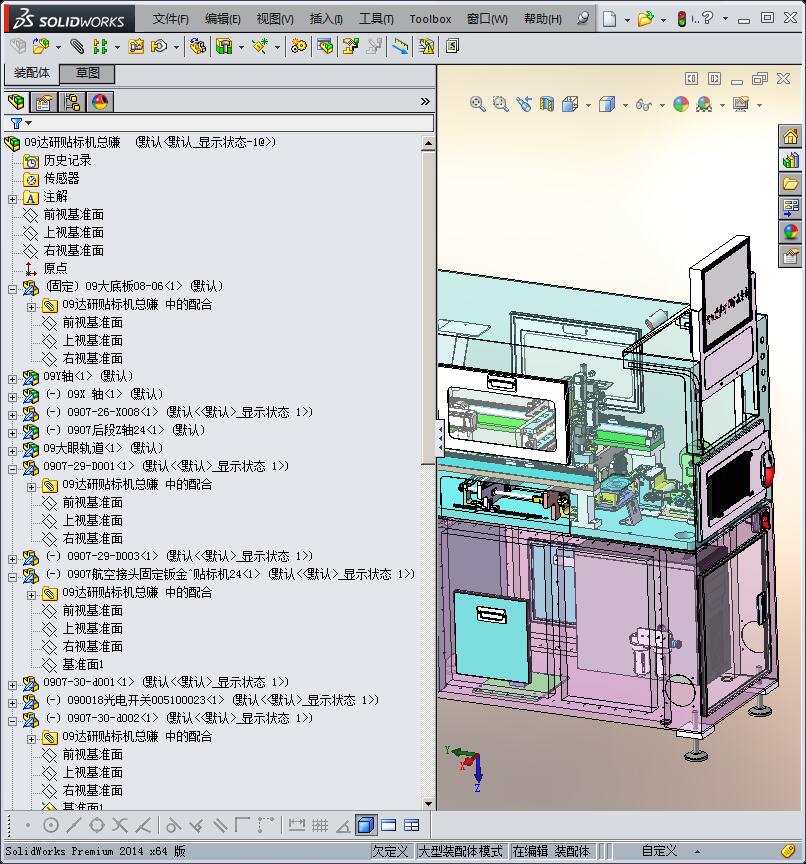Click the Show Hidden Components icon
Screen dimensions: 806x864
pyautogui.click(x=198, y=46)
